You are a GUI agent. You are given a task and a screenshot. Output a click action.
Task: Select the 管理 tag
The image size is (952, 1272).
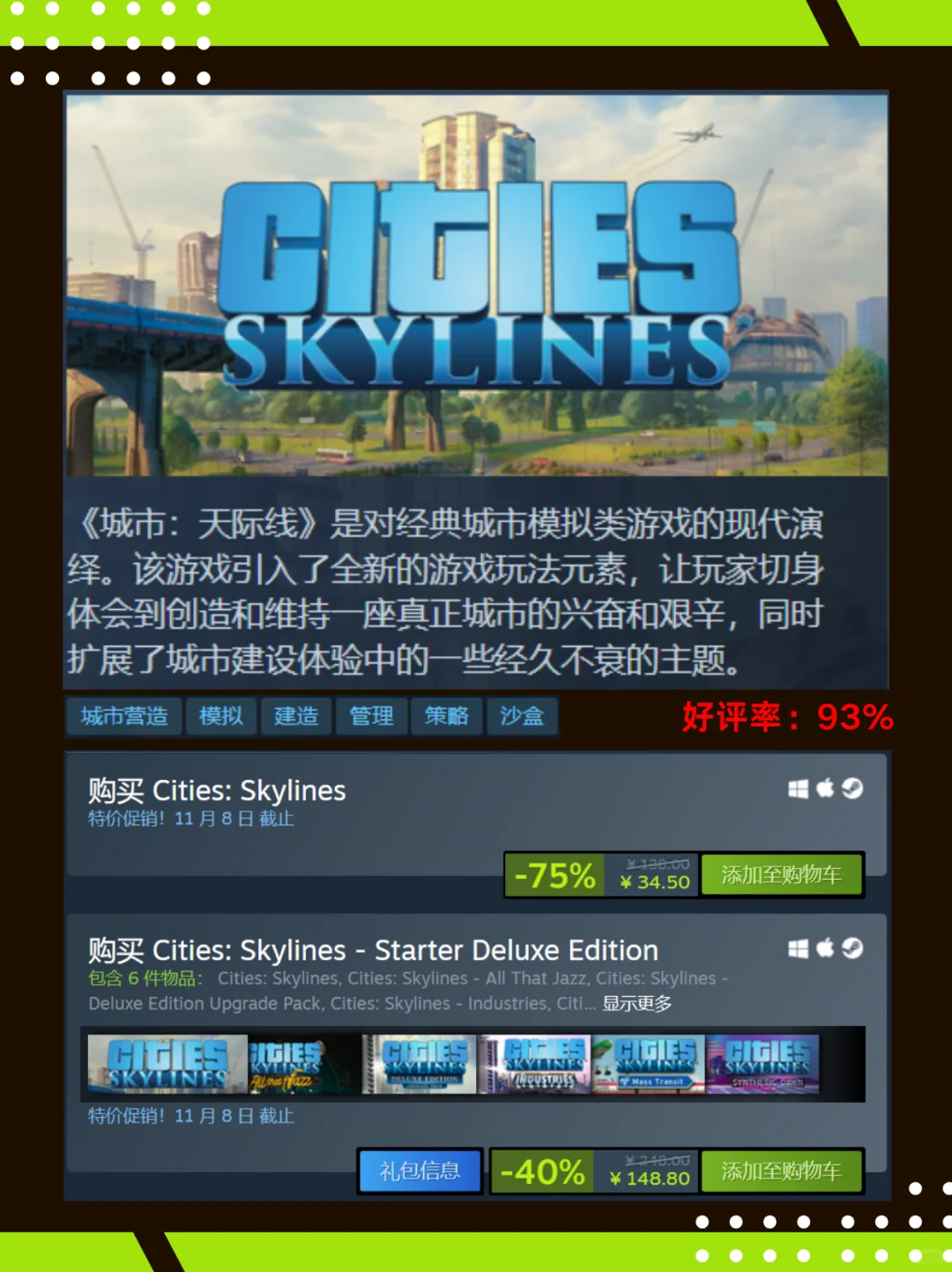click(x=371, y=716)
